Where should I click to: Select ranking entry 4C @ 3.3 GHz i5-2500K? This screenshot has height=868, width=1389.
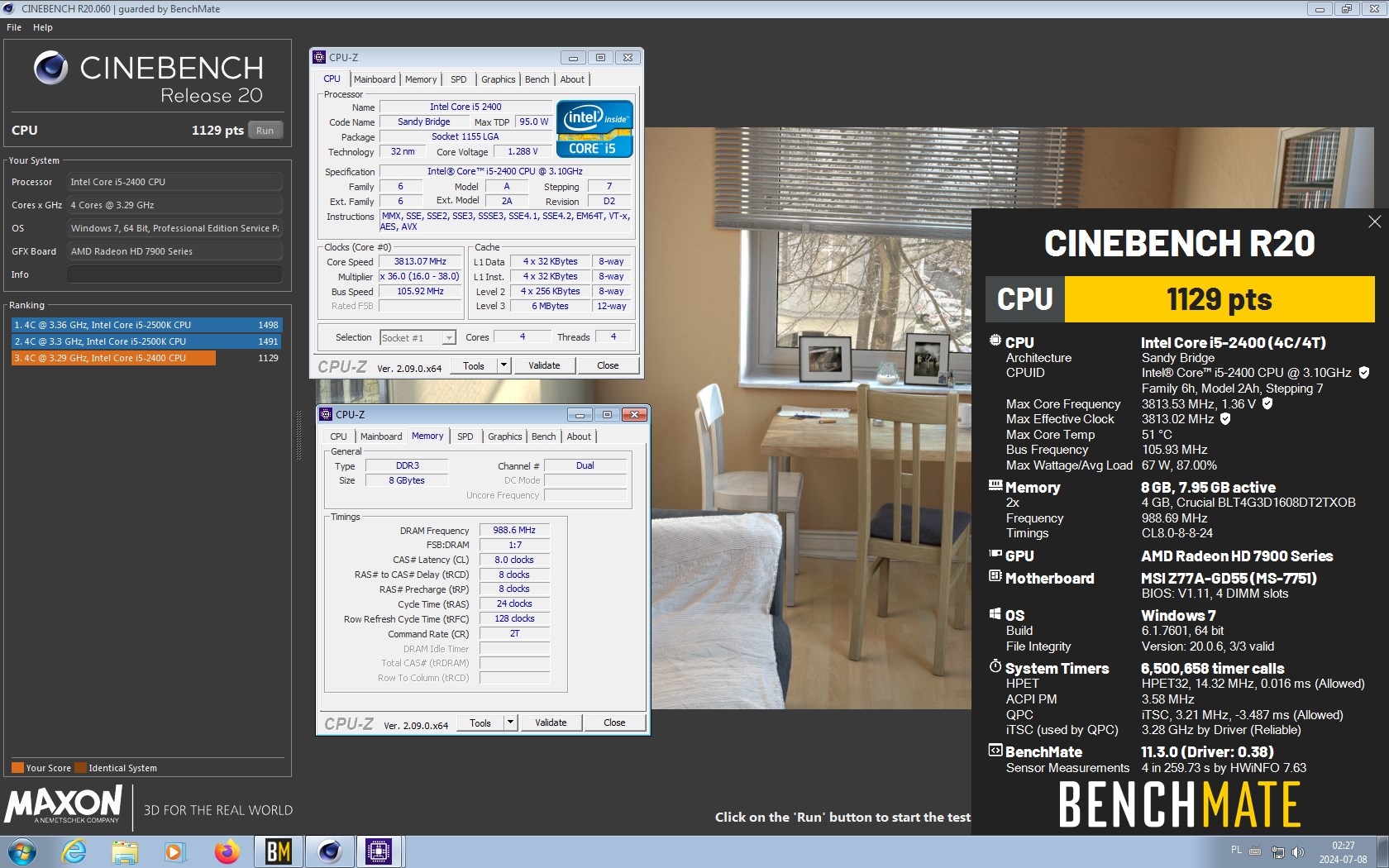tap(146, 341)
